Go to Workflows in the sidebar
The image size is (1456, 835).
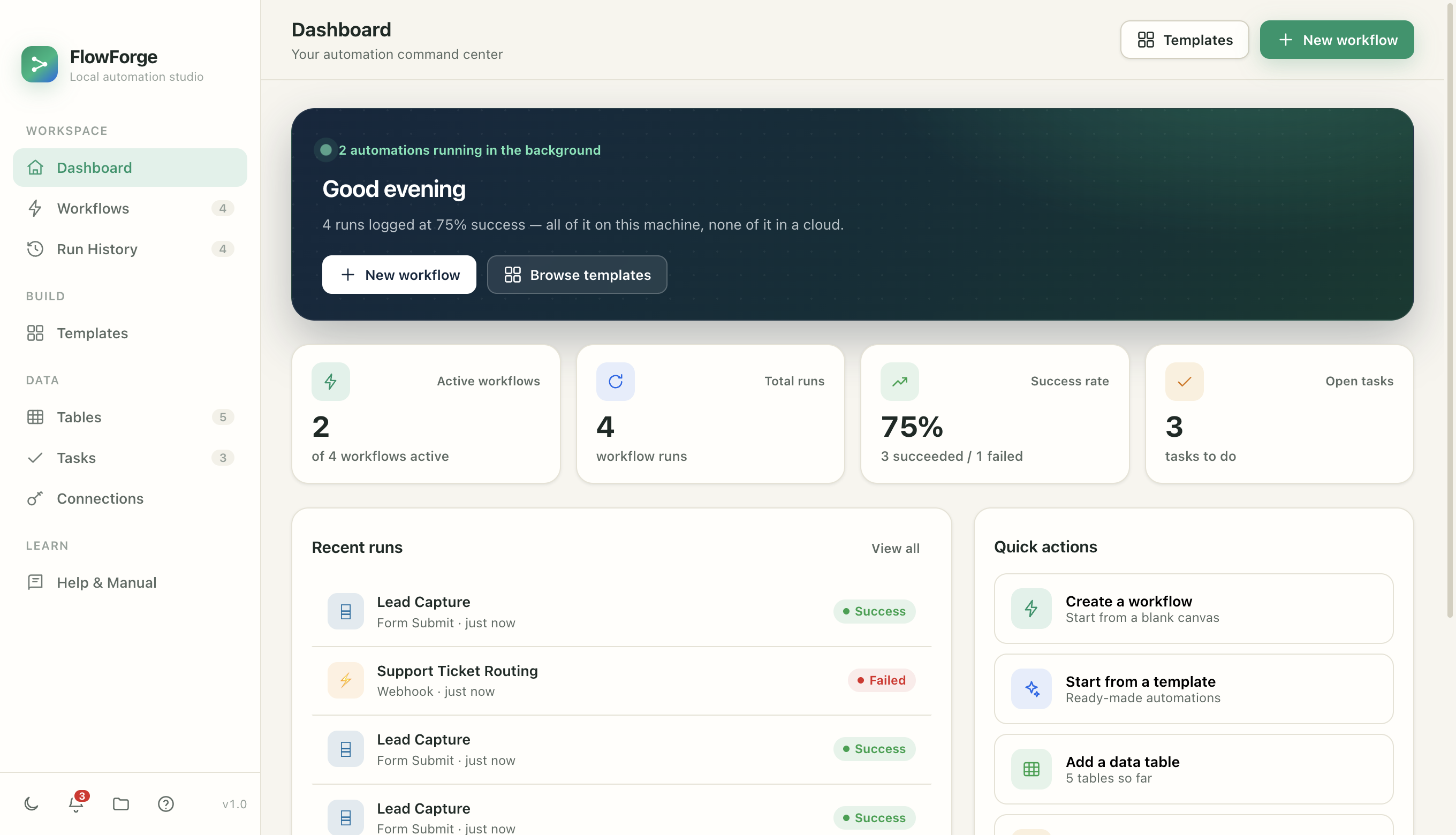pos(130,208)
